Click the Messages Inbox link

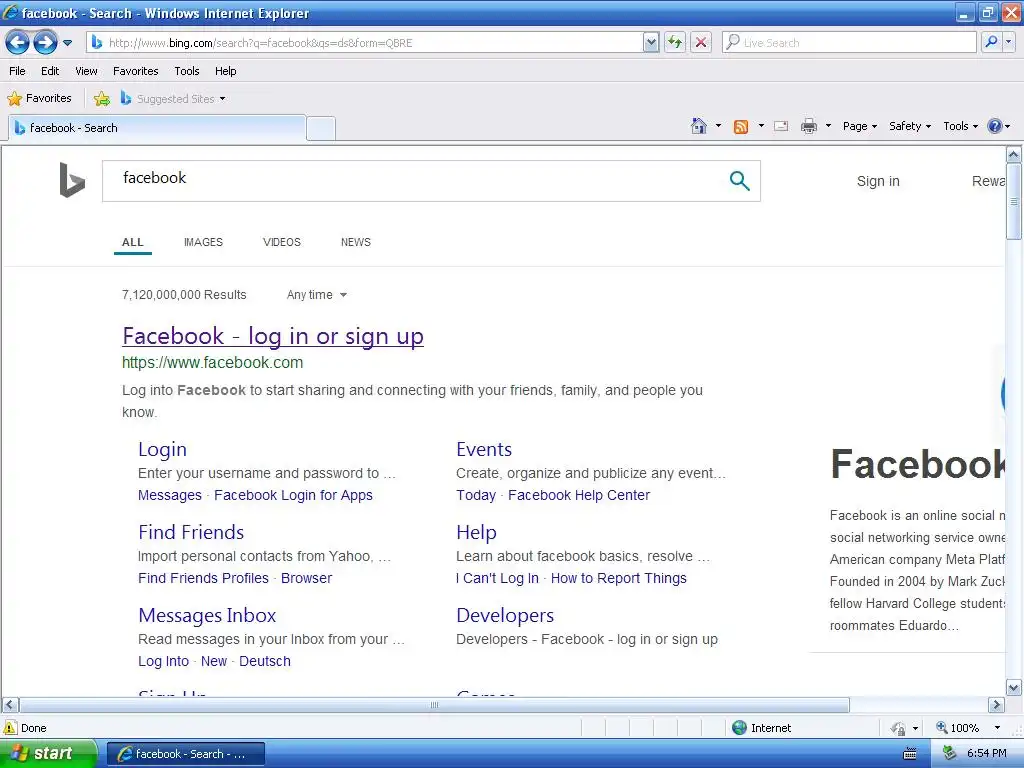point(207,615)
